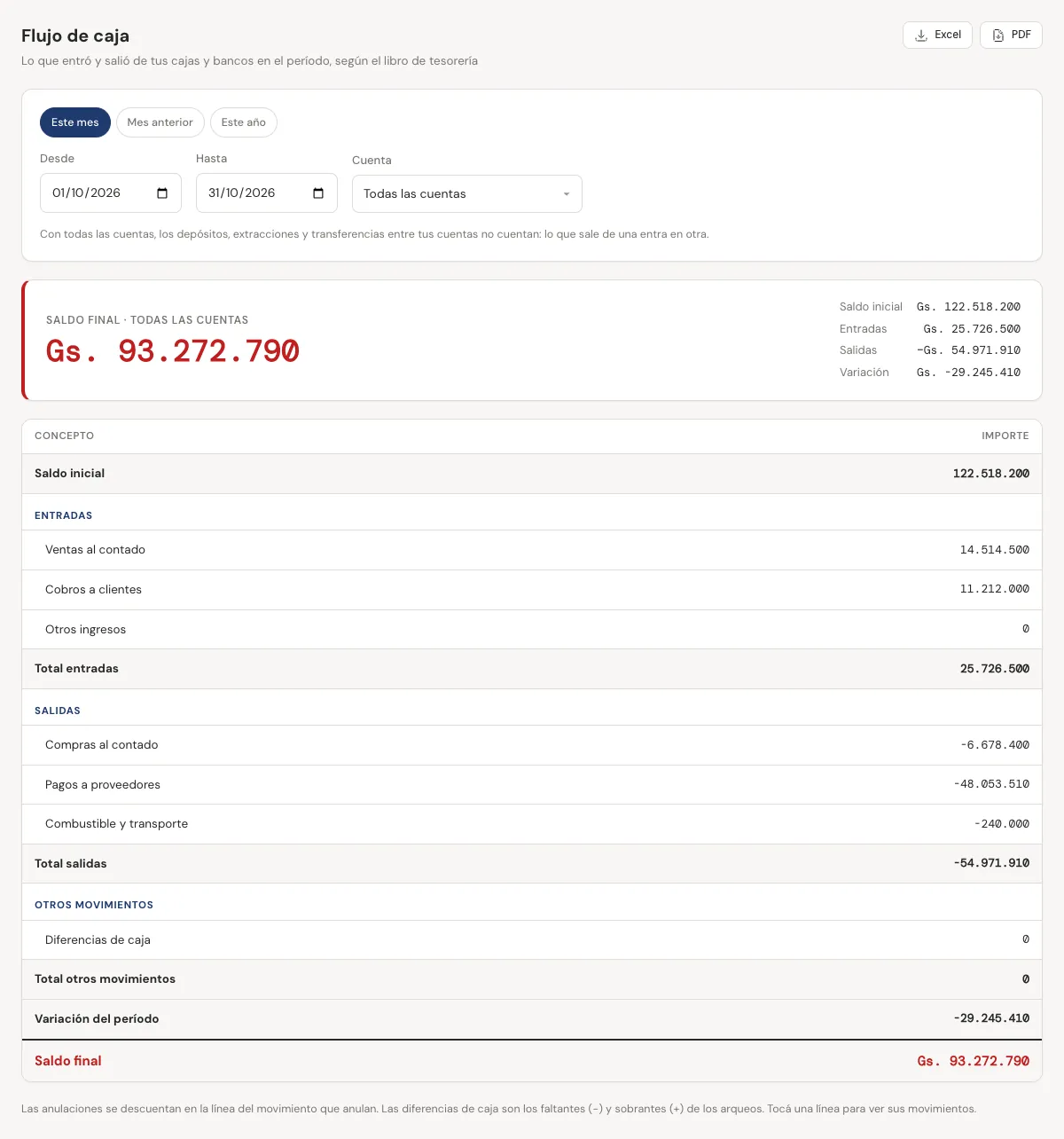Open the Combustible y transporte row

[x=532, y=824]
